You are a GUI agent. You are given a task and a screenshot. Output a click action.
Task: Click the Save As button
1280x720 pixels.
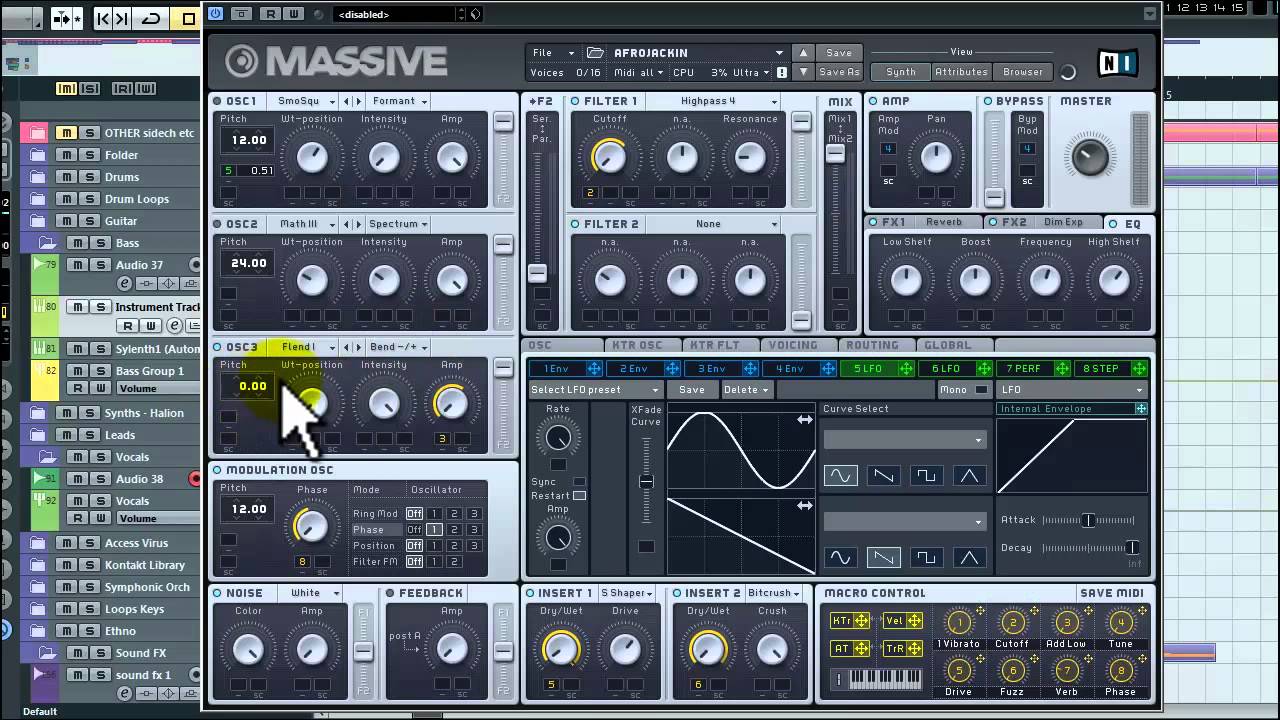839,72
